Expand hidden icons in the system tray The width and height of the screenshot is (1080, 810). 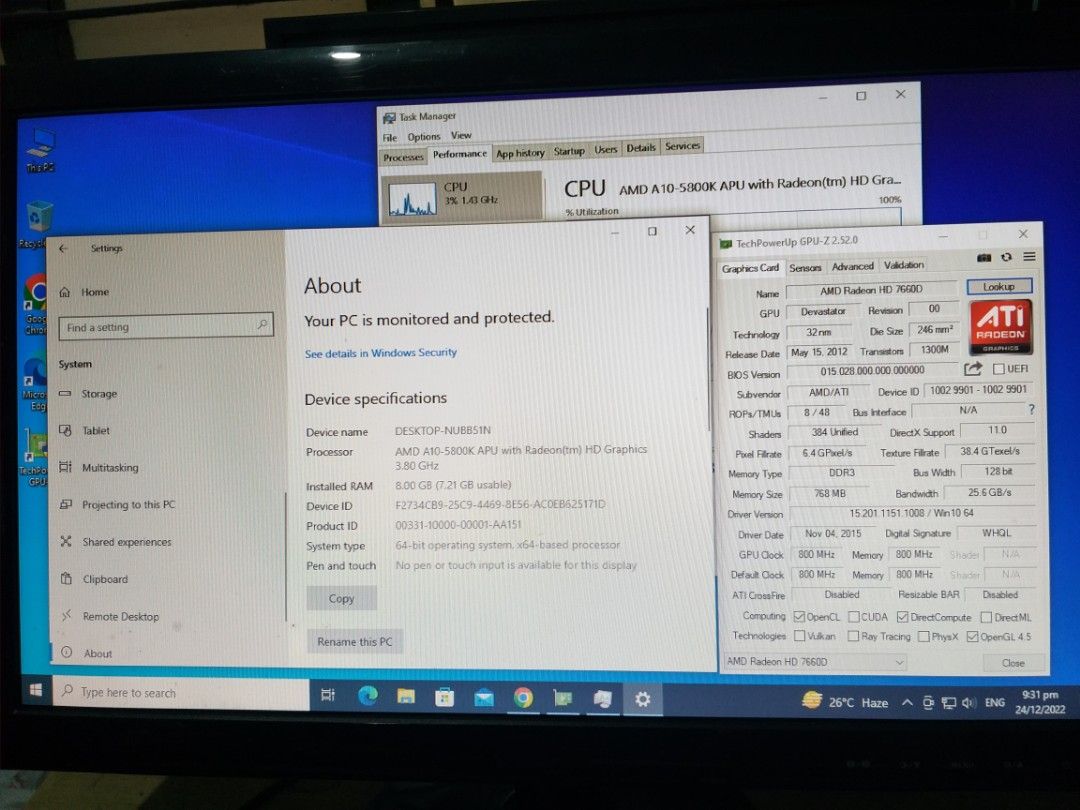click(x=906, y=703)
